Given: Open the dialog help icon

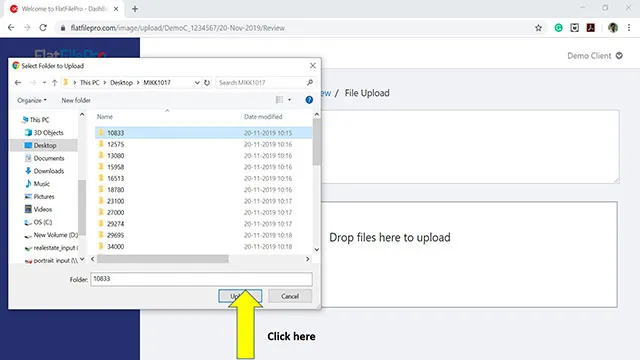Looking at the screenshot, I should click(x=309, y=100).
